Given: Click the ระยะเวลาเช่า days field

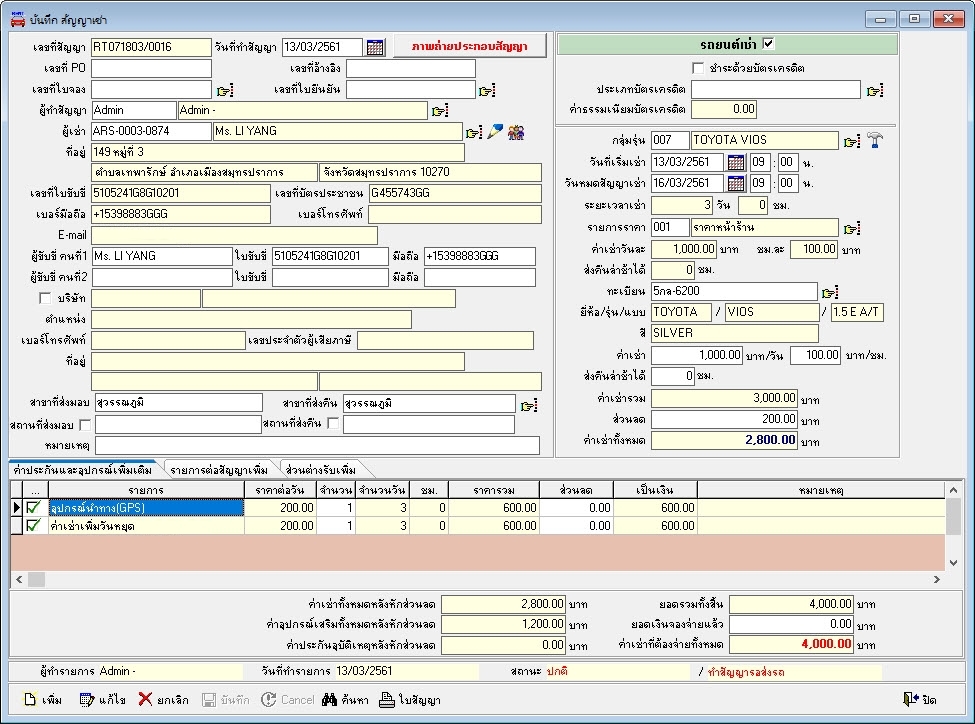Looking at the screenshot, I should [682, 205].
